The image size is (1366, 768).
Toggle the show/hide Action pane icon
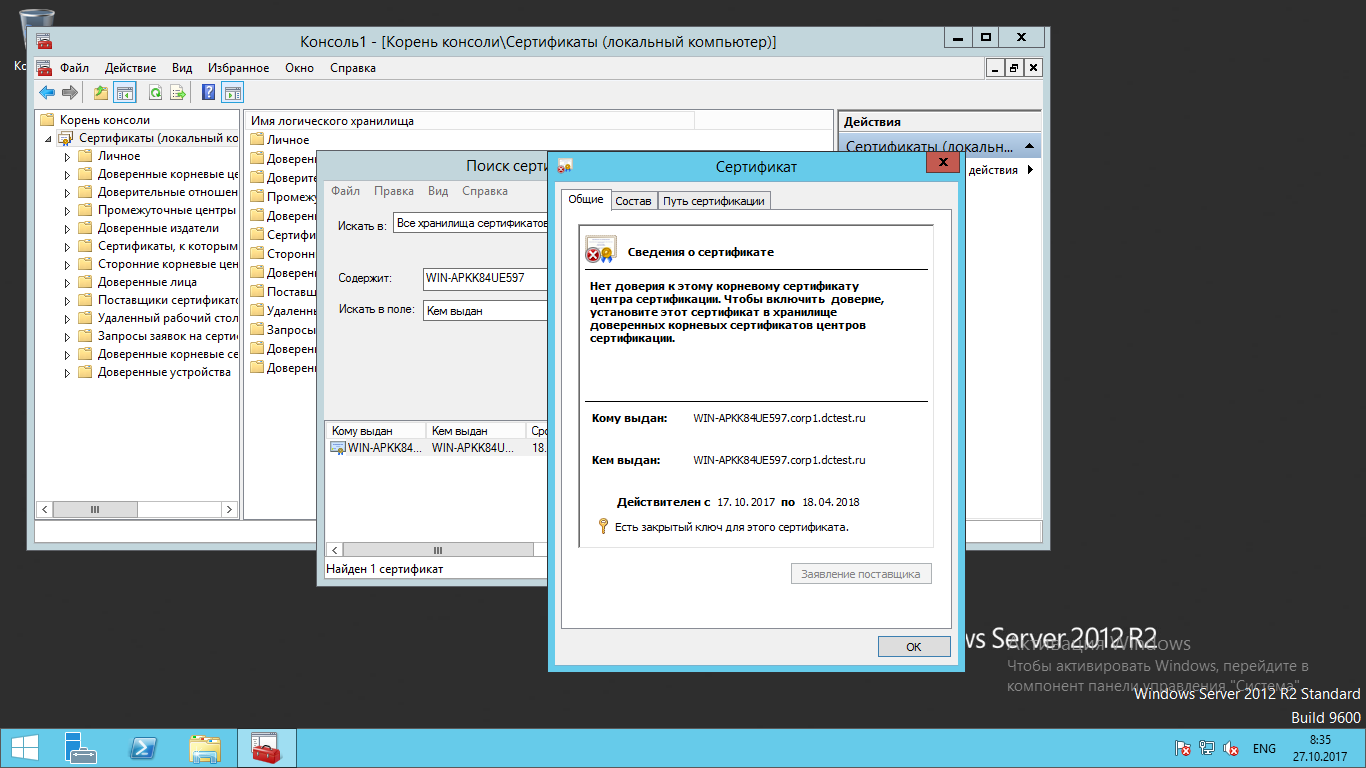[232, 93]
